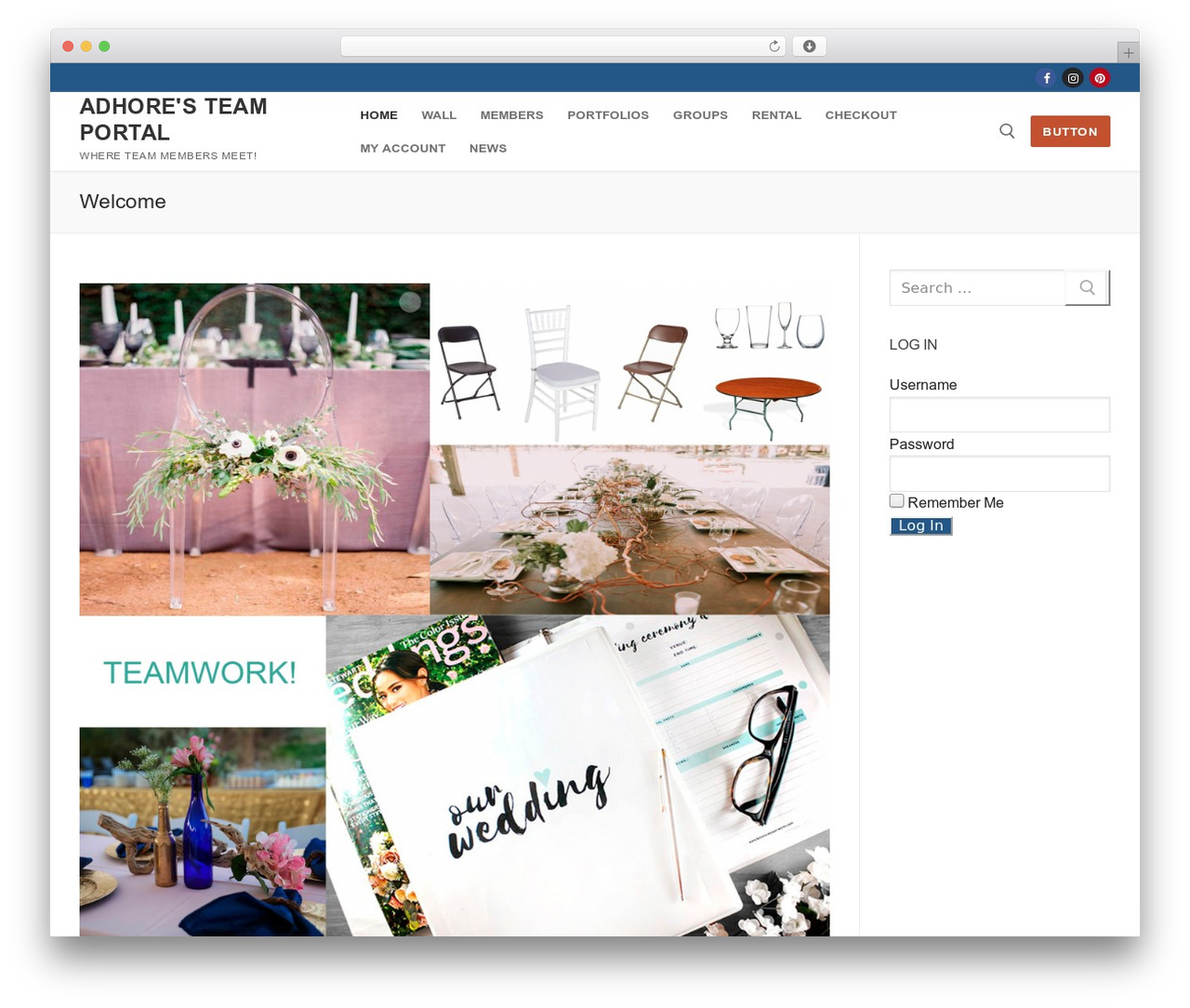Select the our wedding planner image
Image resolution: width=1190 pixels, height=1008 pixels.
tap(577, 776)
